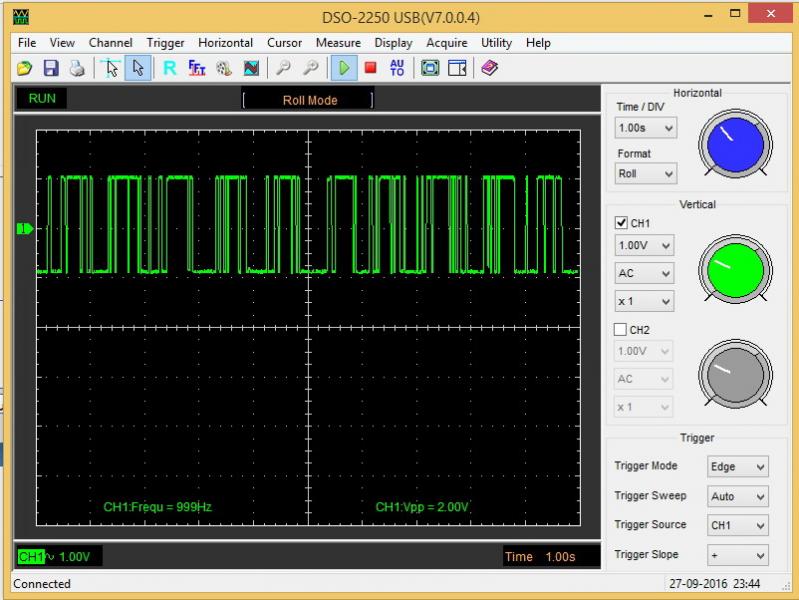Click the RUN status indicator
Viewport: 799px width, 600px height.
click(42, 98)
